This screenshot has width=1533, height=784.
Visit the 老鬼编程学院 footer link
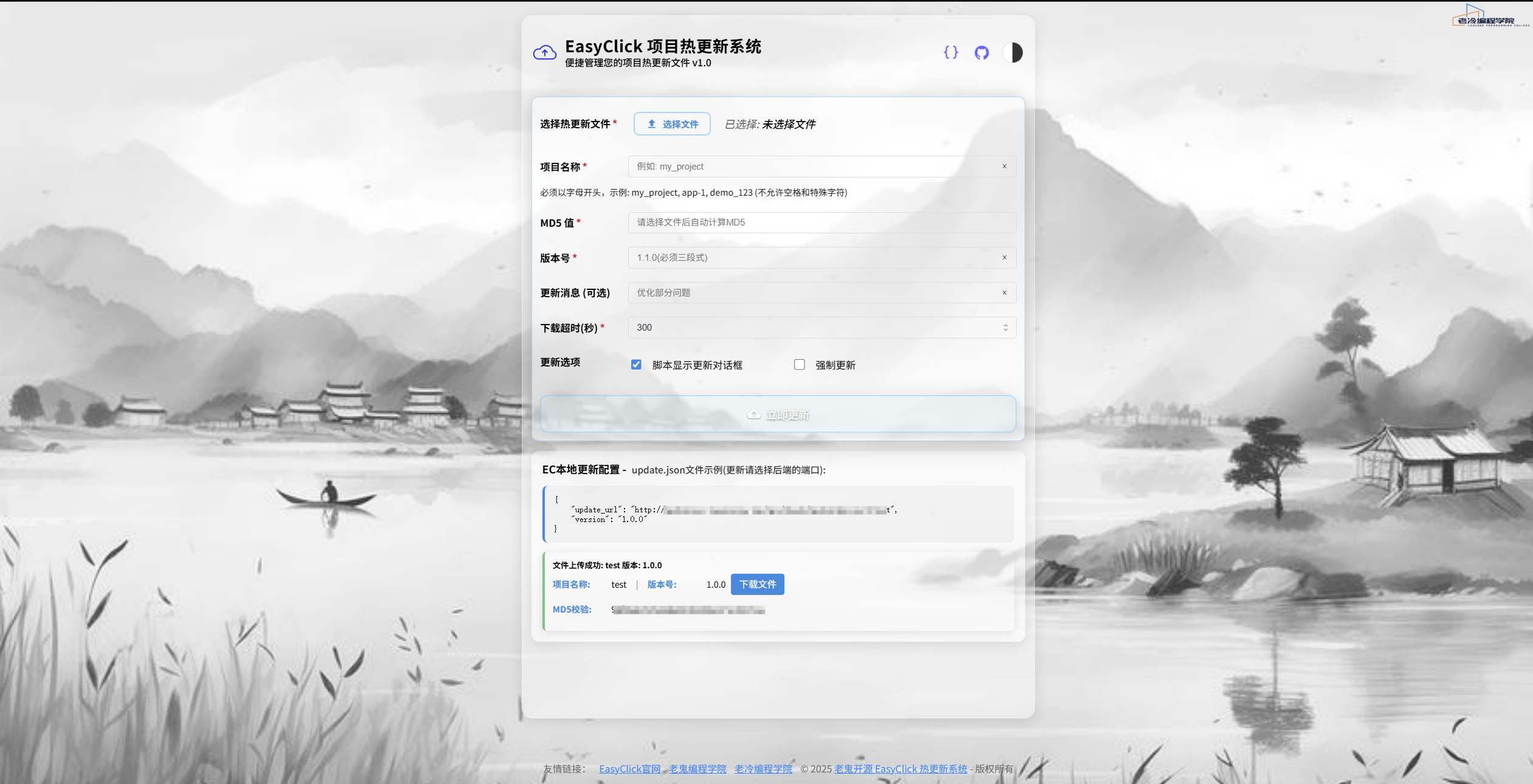click(x=697, y=768)
